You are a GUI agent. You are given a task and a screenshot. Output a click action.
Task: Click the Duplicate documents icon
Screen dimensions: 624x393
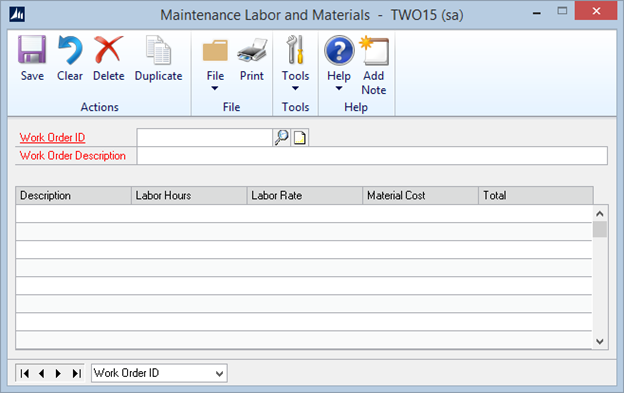158,50
